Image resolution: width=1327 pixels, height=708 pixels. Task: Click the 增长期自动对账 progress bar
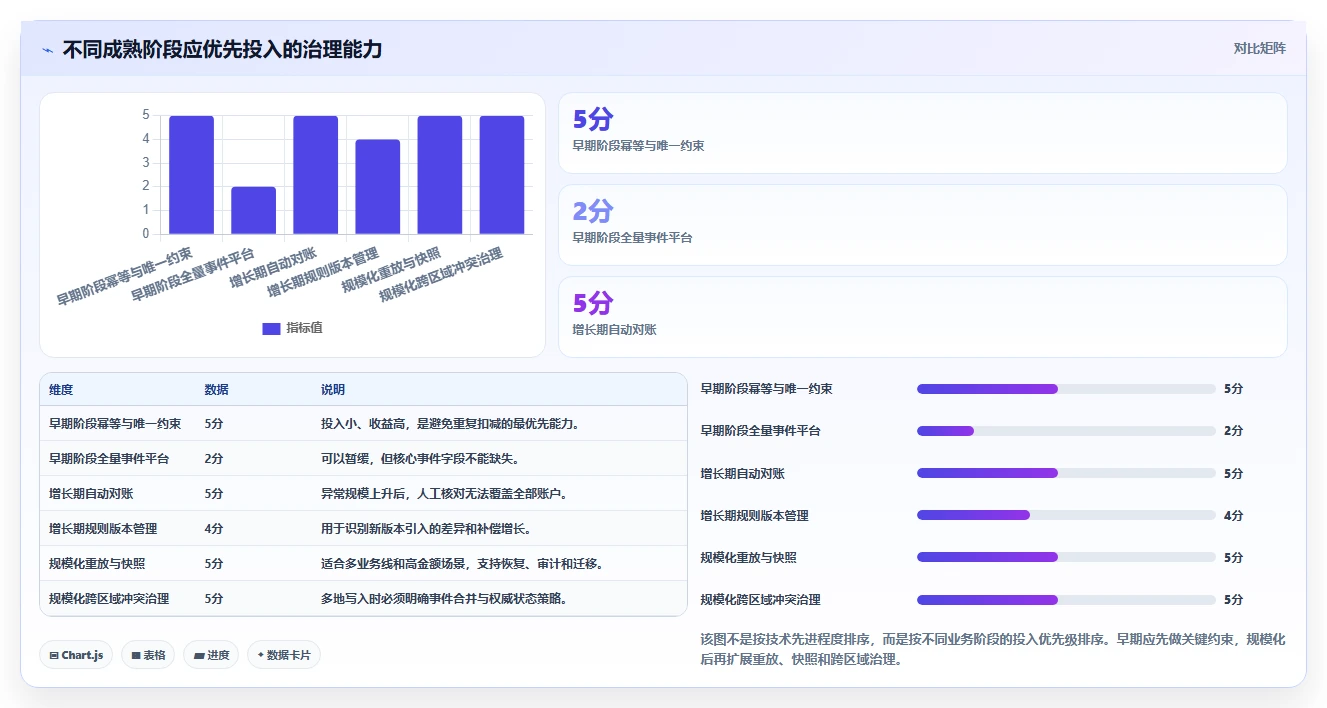click(1066, 473)
